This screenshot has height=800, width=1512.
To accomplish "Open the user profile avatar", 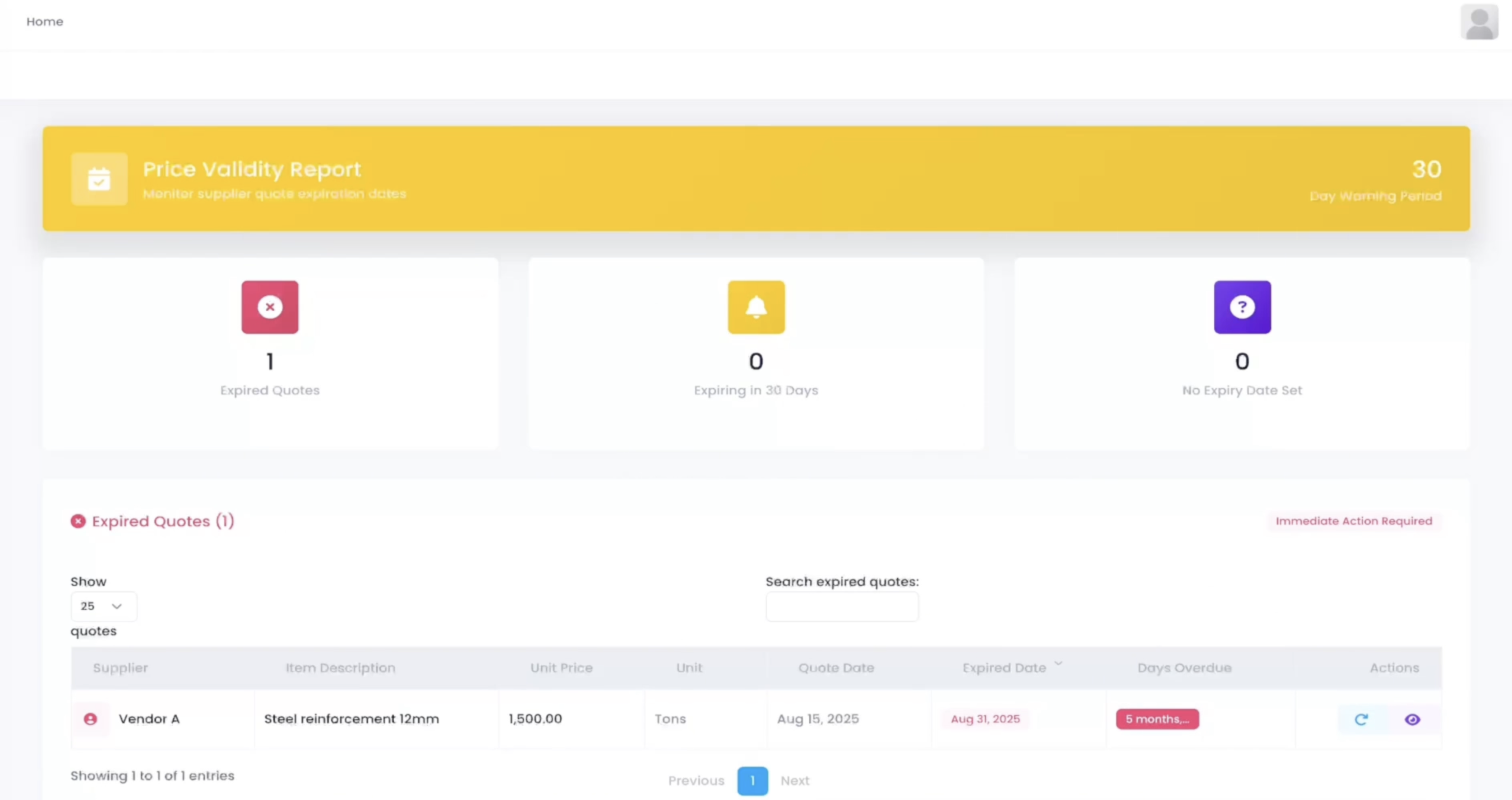I will coord(1479,22).
